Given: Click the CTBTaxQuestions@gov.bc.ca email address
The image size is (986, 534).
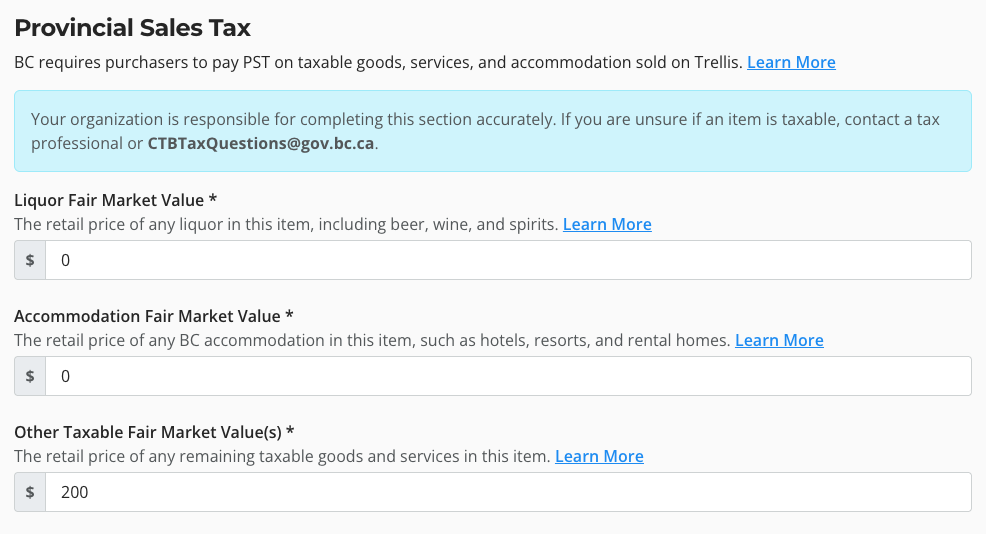Looking at the screenshot, I should (261, 143).
